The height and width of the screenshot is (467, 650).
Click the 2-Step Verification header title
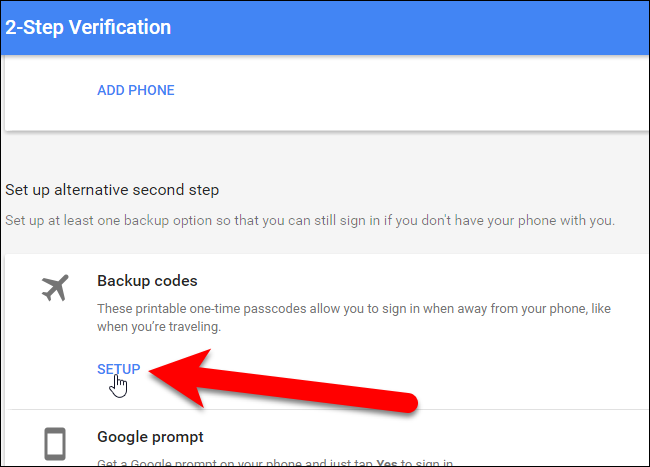click(x=88, y=27)
